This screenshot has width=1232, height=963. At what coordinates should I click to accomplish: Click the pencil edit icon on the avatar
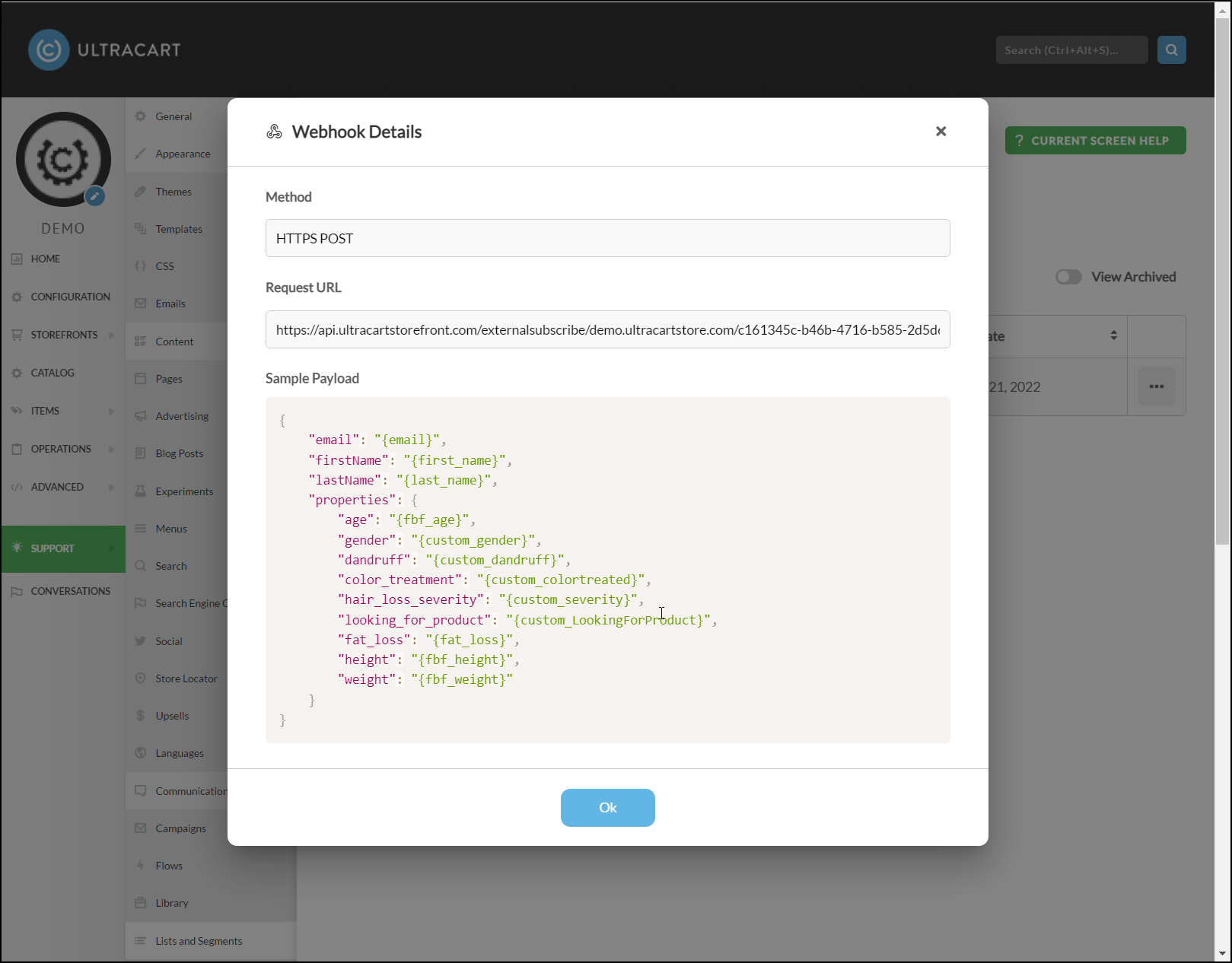click(x=94, y=196)
